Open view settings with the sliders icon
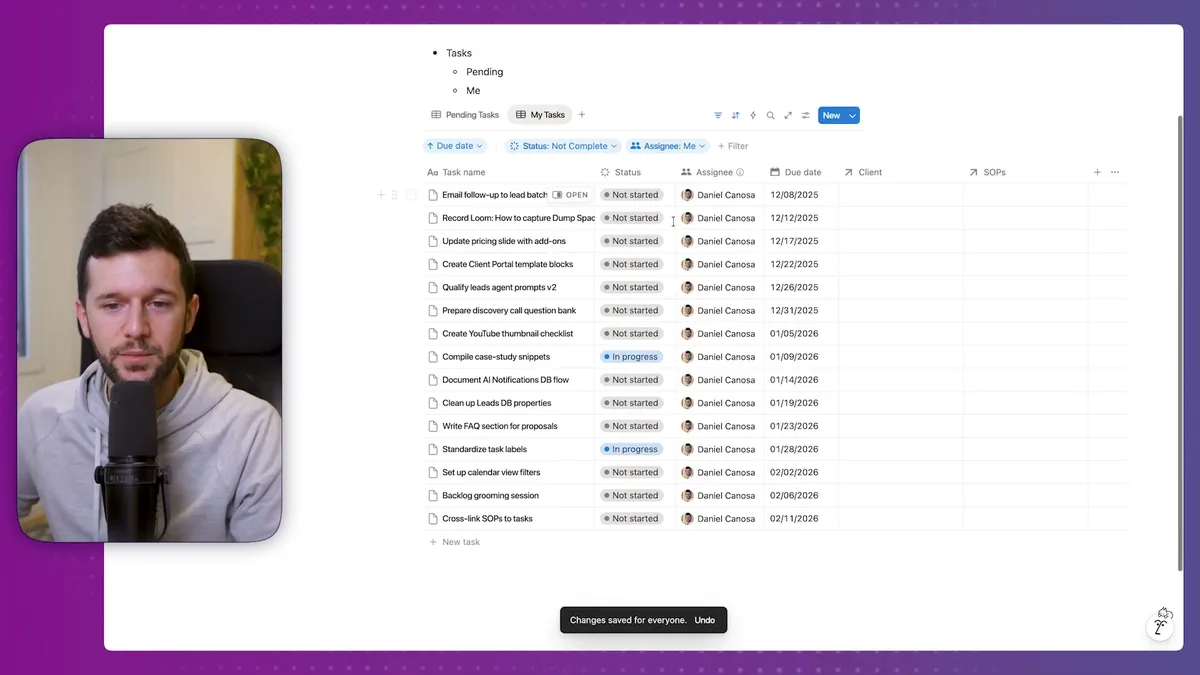 [806, 115]
